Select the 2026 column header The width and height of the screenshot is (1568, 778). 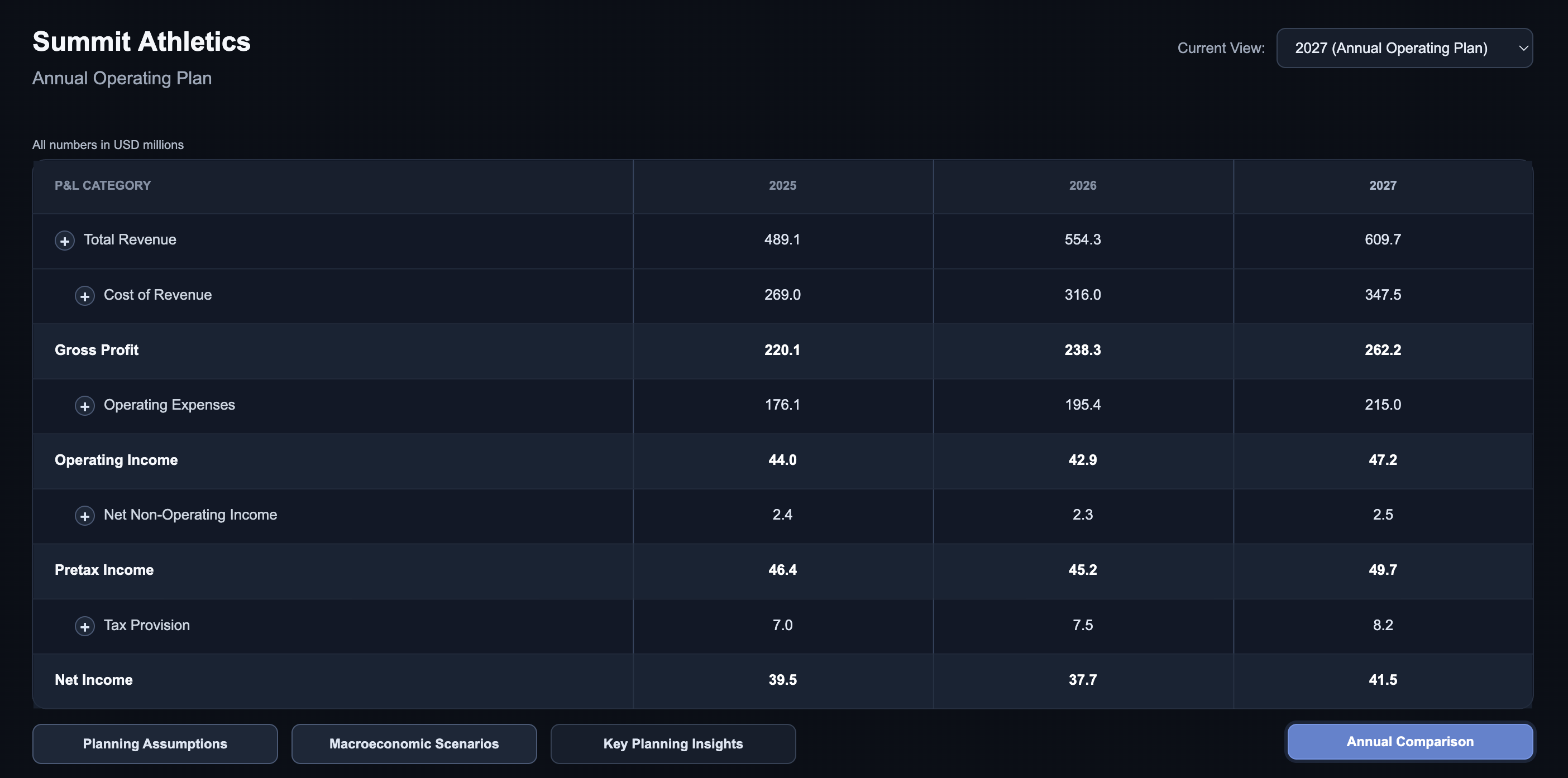1082,185
